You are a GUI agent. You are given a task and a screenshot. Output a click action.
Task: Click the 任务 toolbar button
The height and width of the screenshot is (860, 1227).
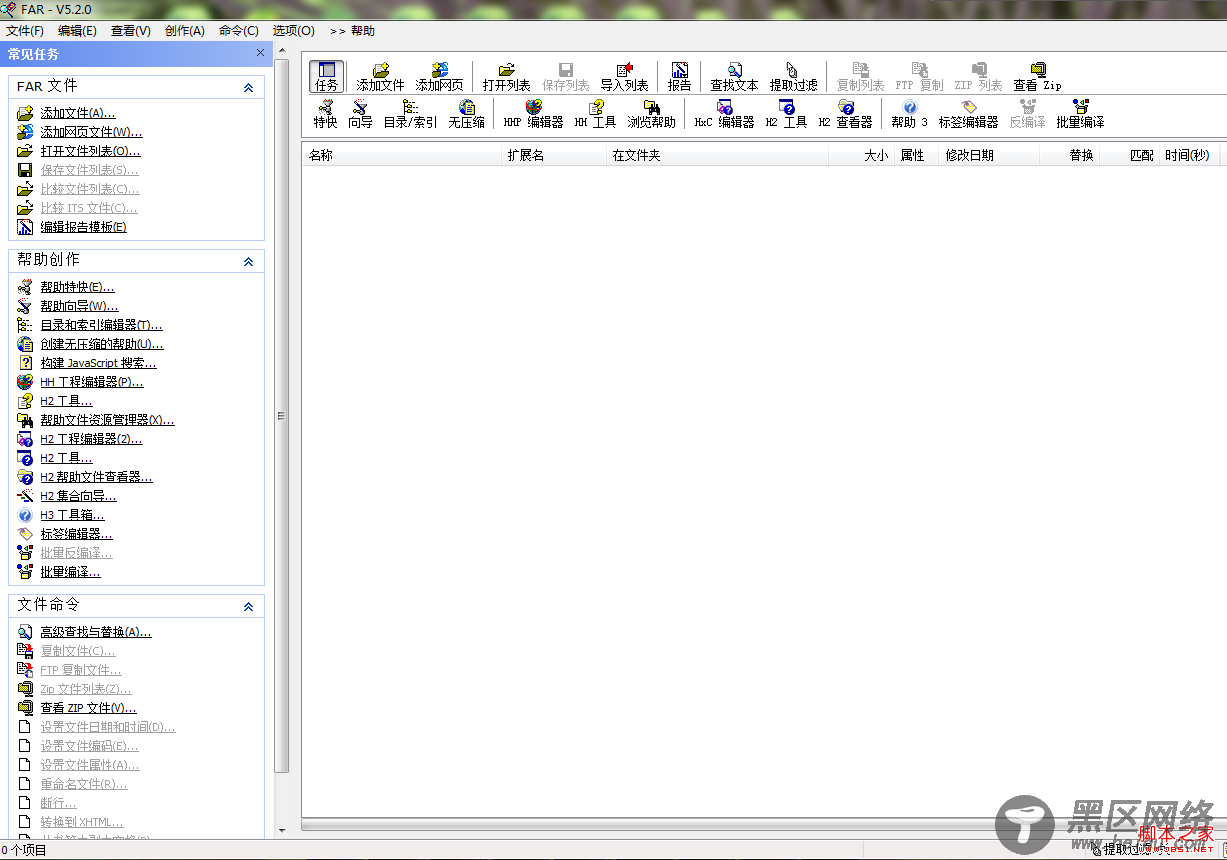(327, 77)
